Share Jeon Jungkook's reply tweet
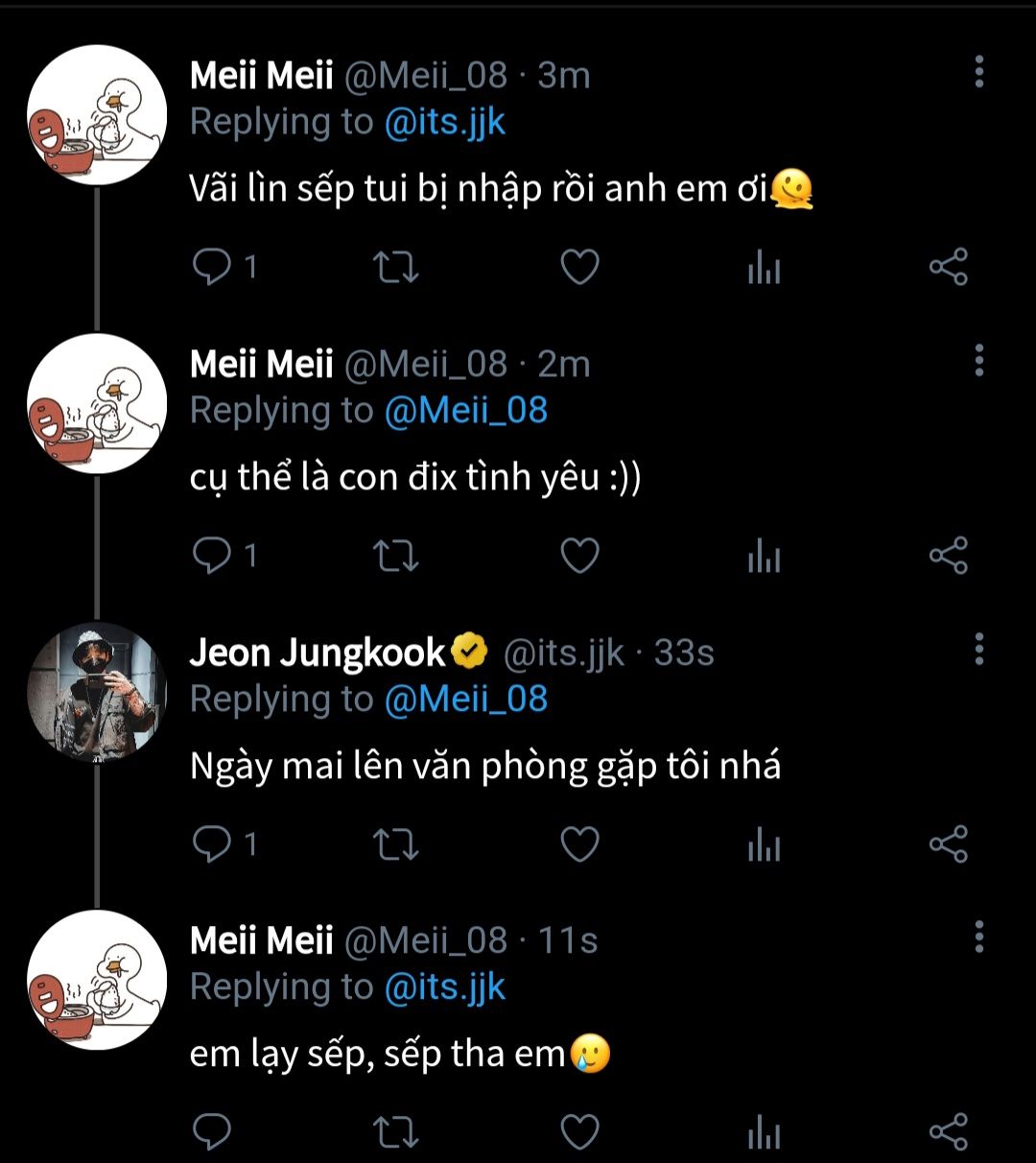The width and height of the screenshot is (1036, 1163). [x=948, y=844]
